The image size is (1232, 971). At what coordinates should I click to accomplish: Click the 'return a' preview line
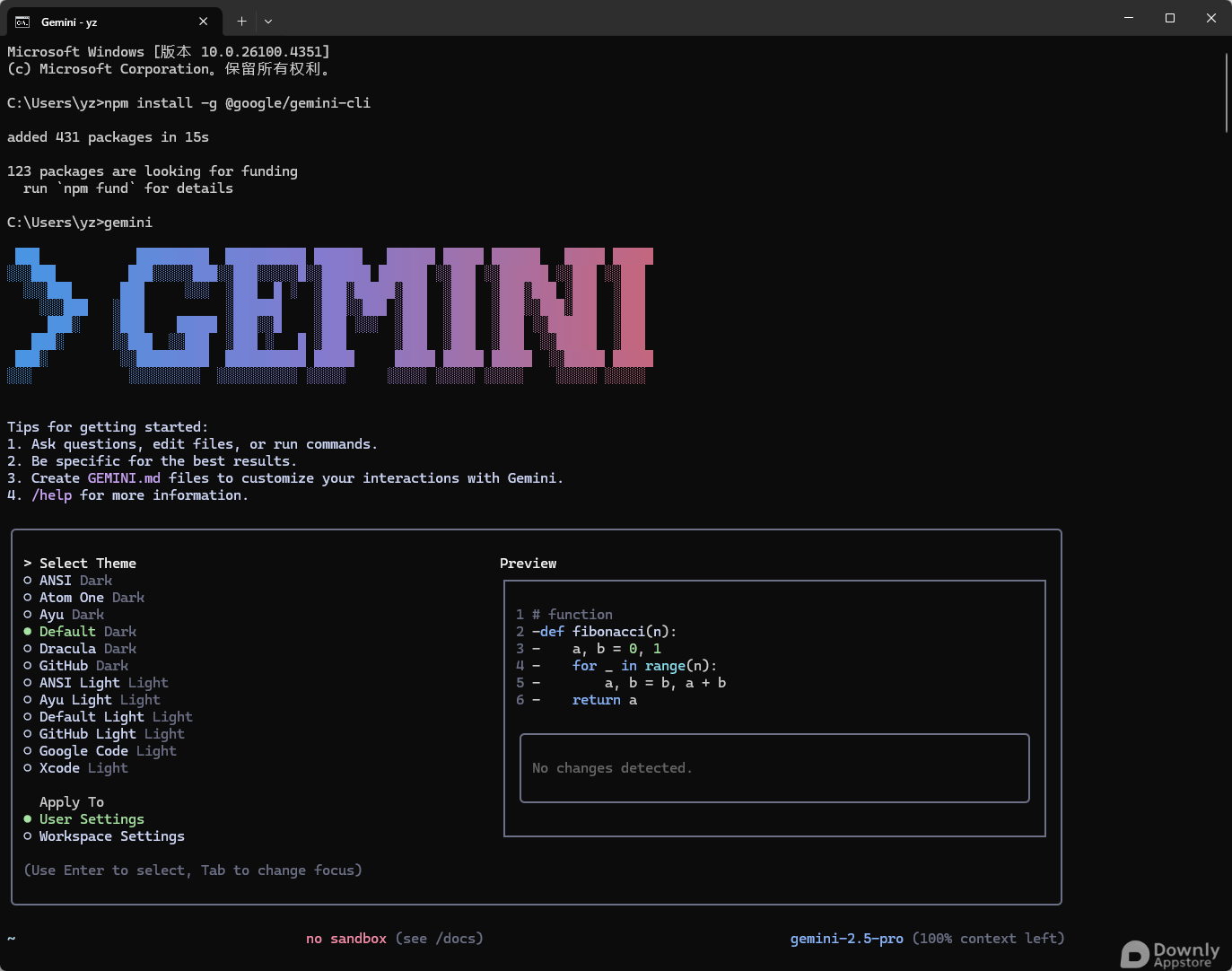click(605, 700)
